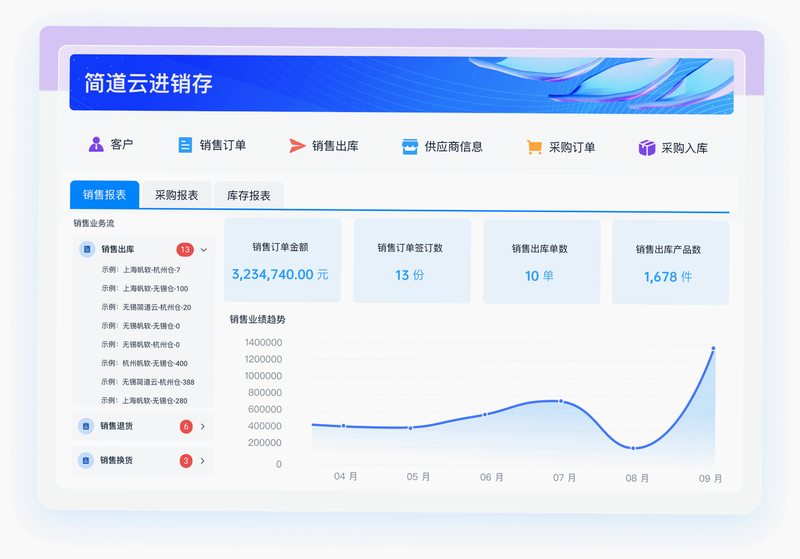Click the red 13 badge on 销售出库
Screen dimensions: 800x559
click(x=185, y=249)
